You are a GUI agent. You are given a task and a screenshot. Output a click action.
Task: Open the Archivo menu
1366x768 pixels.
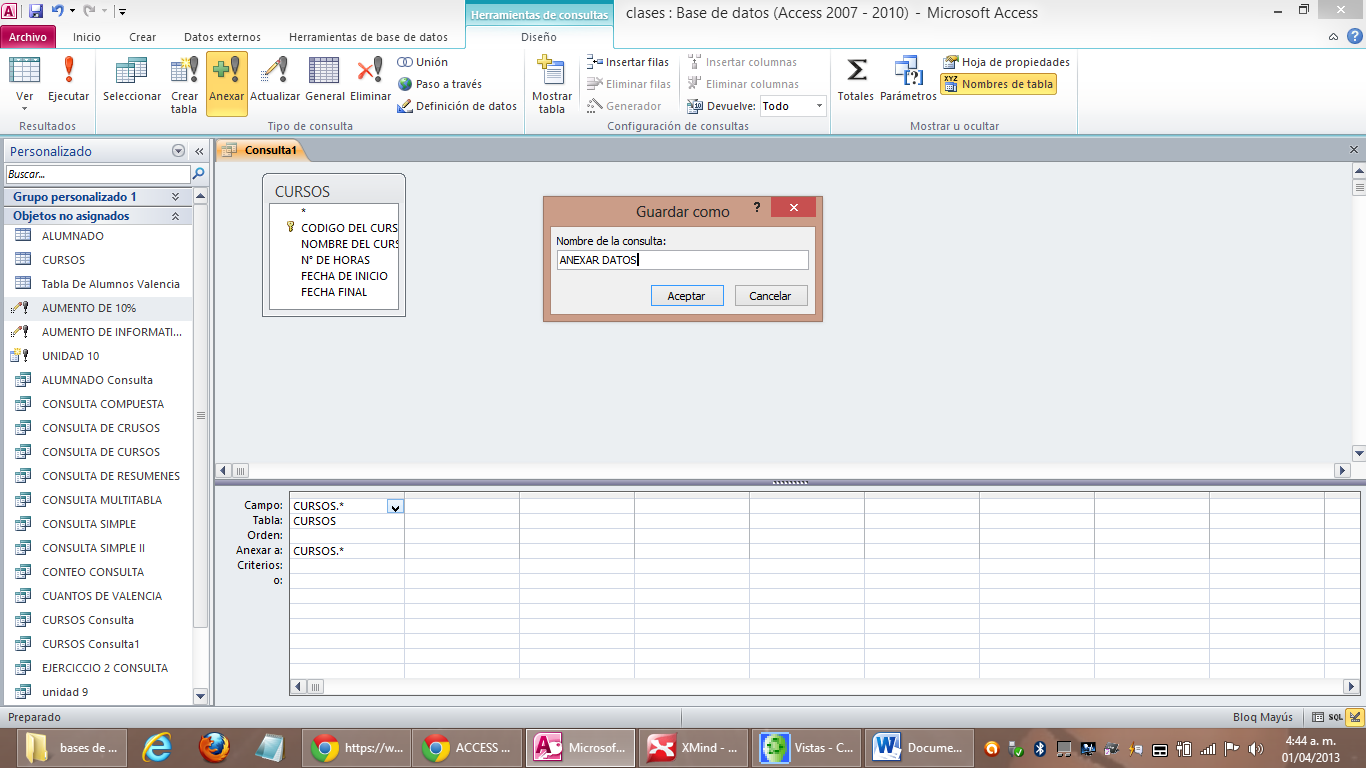tap(29, 35)
